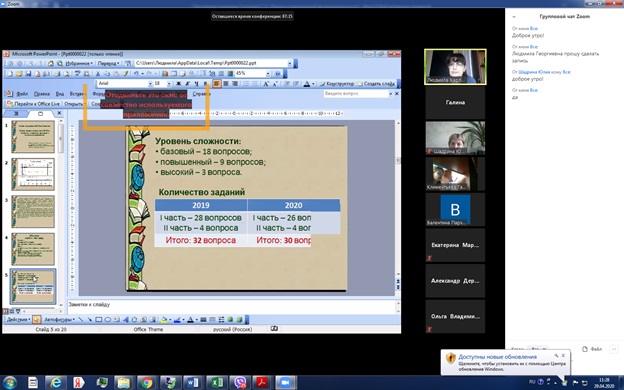Select slide 3 thumbnail in slide panel
Image resolution: width=624 pixels, height=390 pixels.
[x=33, y=212]
